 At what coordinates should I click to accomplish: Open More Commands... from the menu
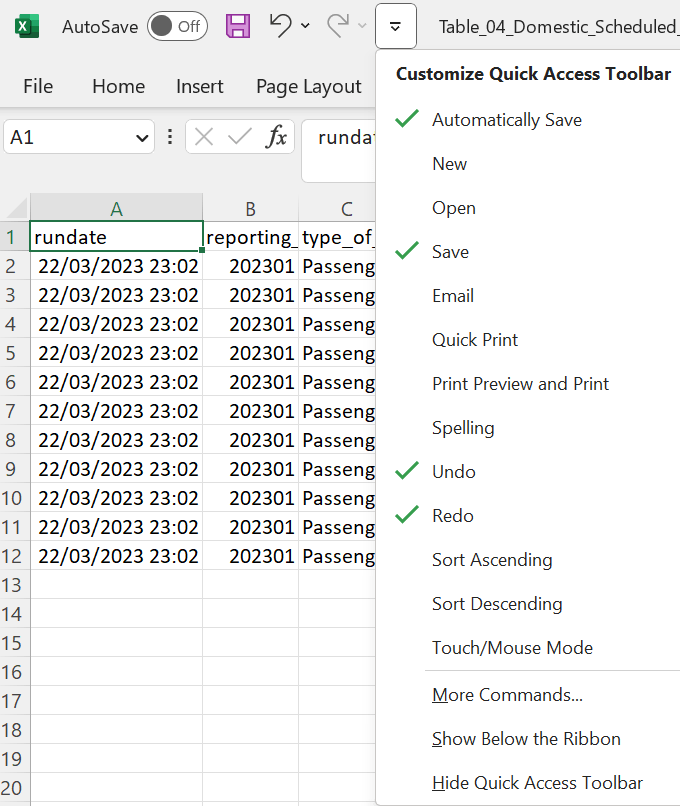(507, 695)
